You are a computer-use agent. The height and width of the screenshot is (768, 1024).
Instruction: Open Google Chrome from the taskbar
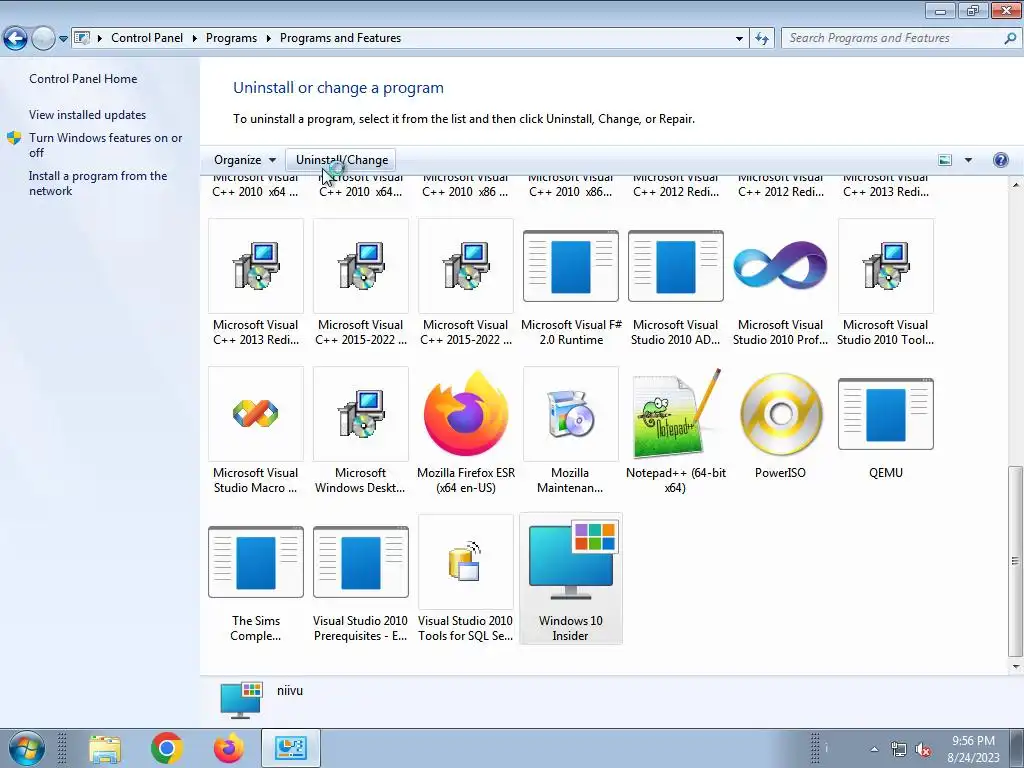(x=167, y=748)
